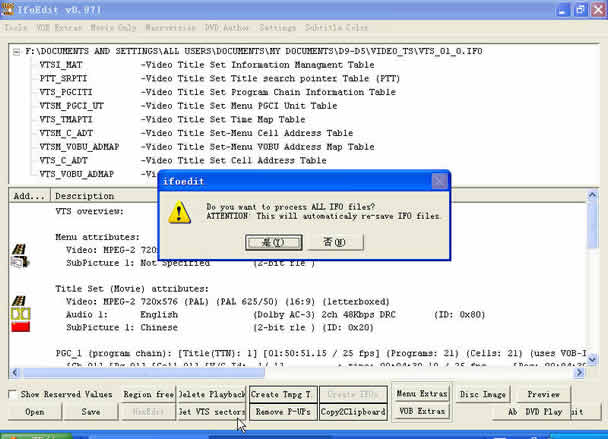This screenshot has height=439, width=608.
Task: Open the Macrovision menu
Action: [x=170, y=28]
